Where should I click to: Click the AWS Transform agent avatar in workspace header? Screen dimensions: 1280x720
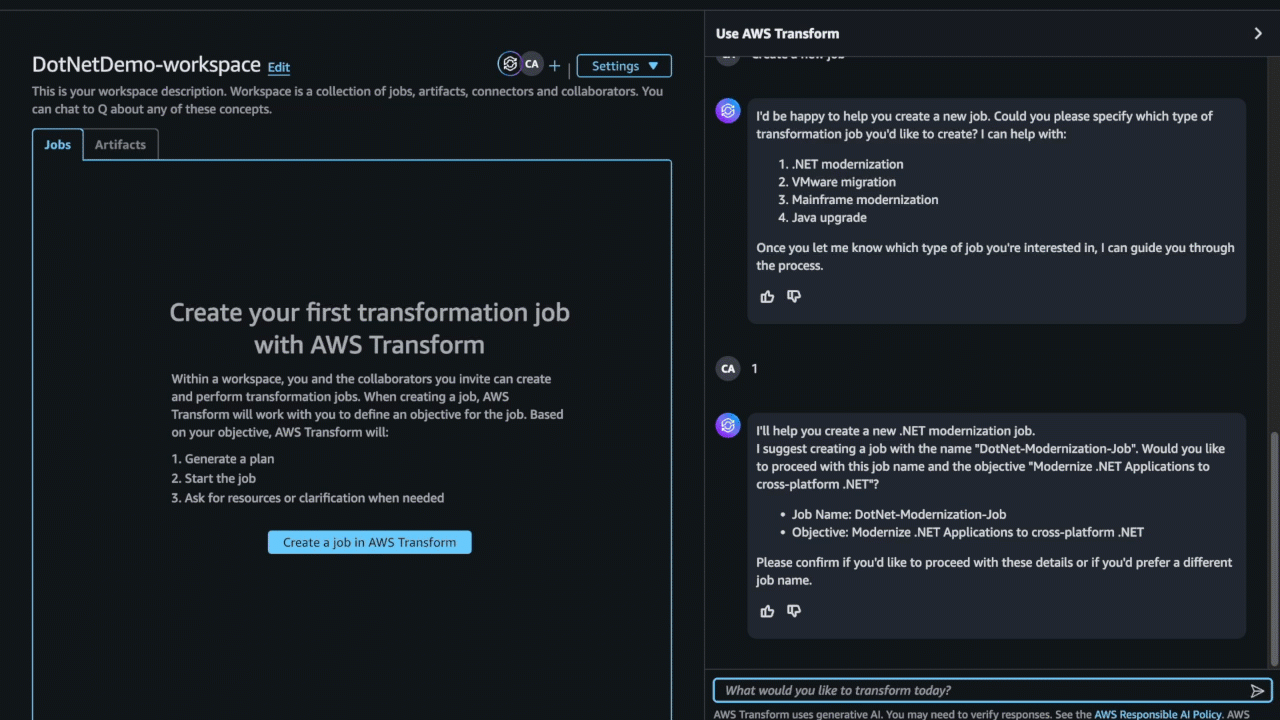pos(510,64)
